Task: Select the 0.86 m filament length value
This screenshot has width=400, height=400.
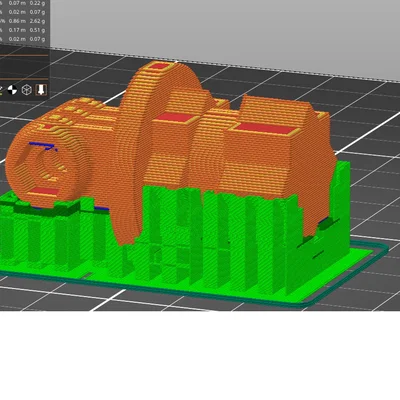Action: [17, 21]
